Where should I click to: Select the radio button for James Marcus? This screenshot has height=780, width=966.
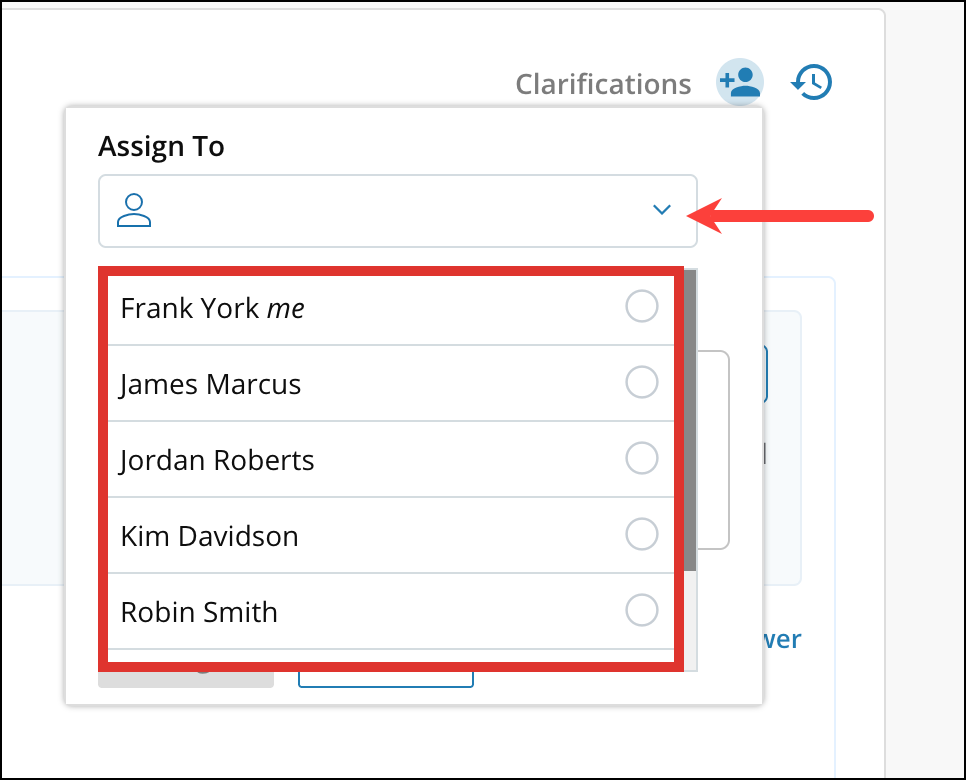click(x=641, y=383)
